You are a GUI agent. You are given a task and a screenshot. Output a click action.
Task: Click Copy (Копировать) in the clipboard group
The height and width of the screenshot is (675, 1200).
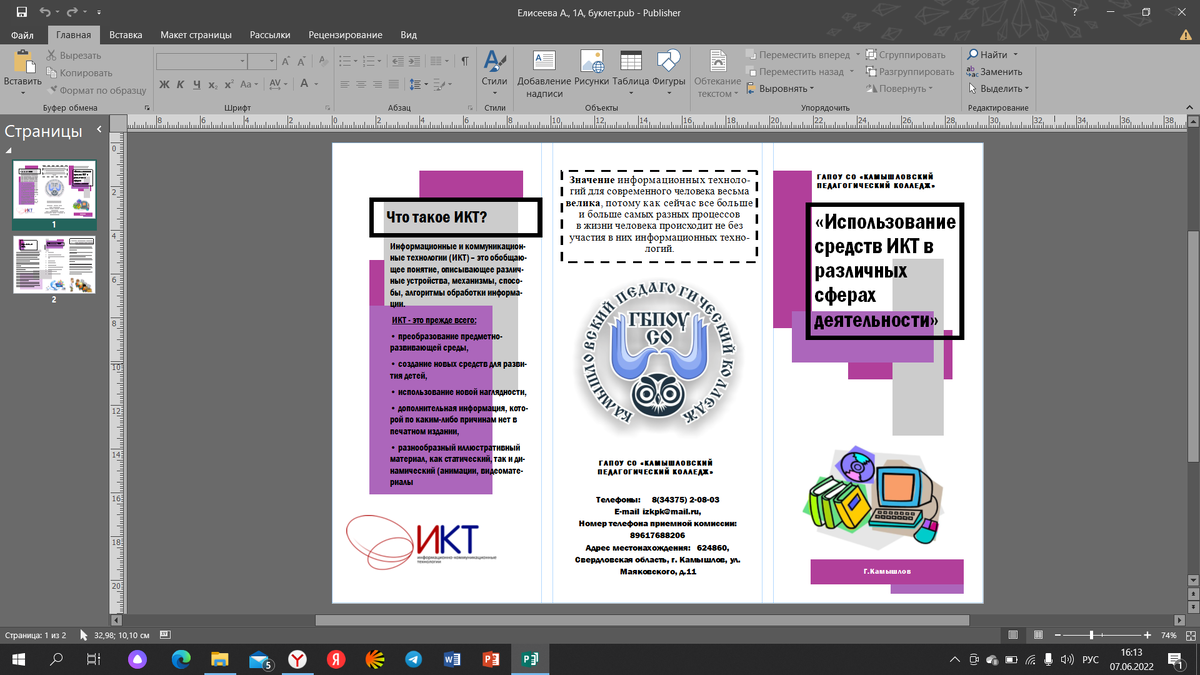point(78,73)
